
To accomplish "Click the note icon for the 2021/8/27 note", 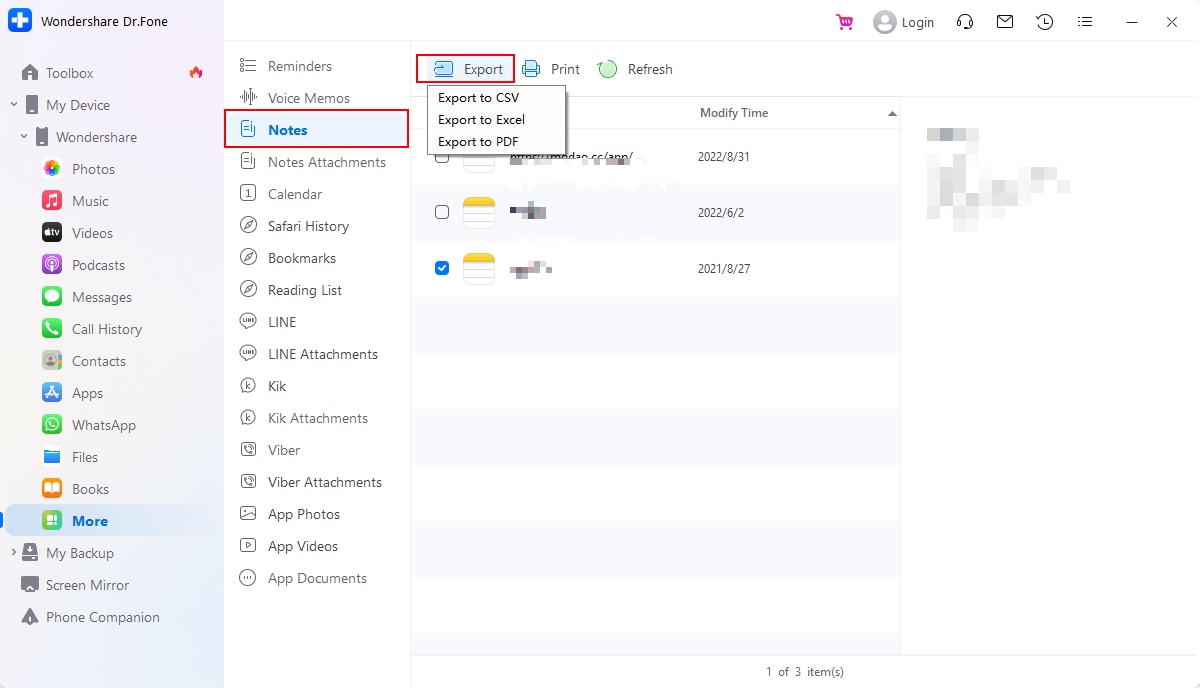I will (479, 268).
